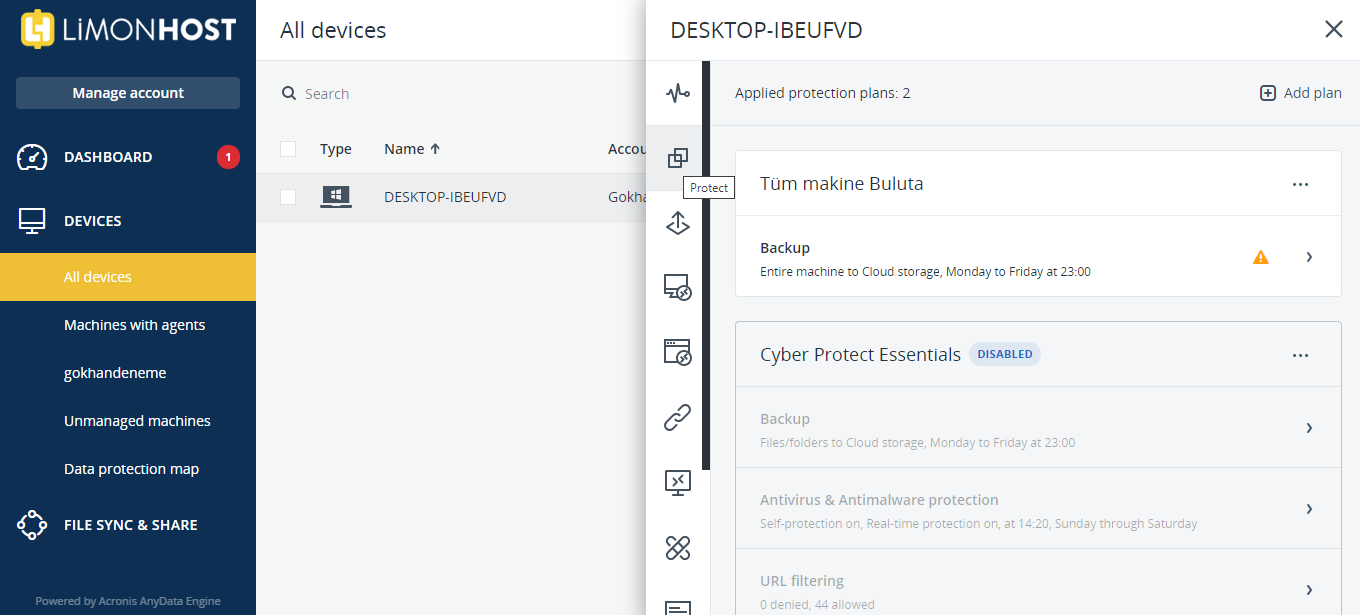Click the bandage patch icon
The height and width of the screenshot is (615, 1360).
tap(678, 547)
